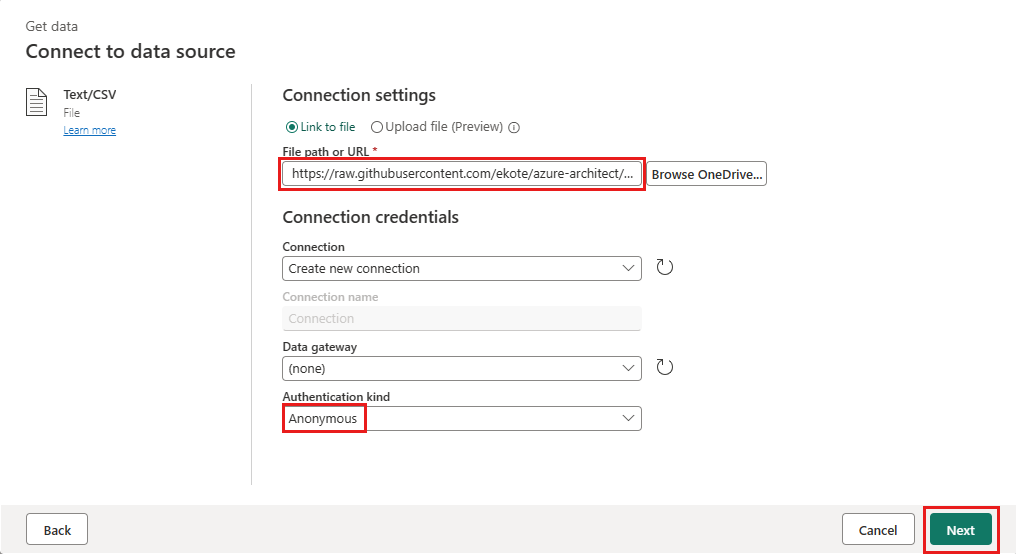Open the Data gateway dropdown
This screenshot has height=554, width=1016.
(x=462, y=368)
